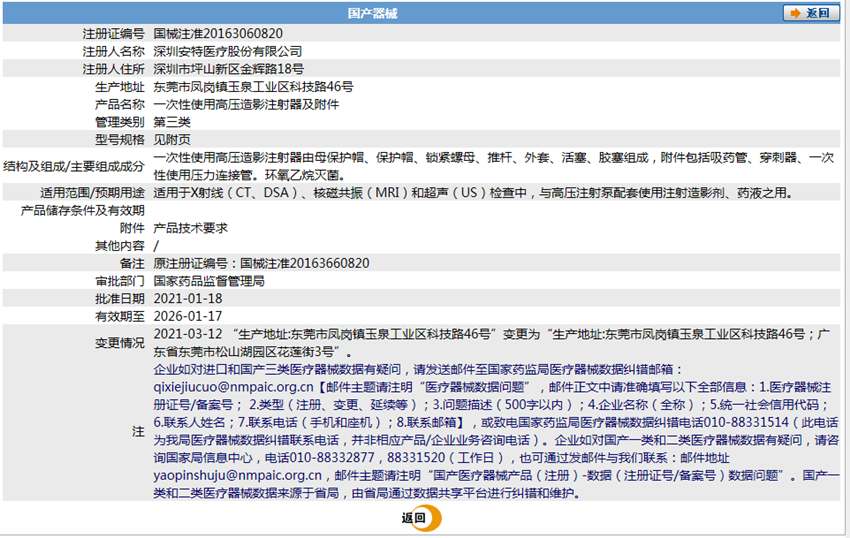850x538 pixels.
Task: Click model specification value 见附页
Action: 172,140
